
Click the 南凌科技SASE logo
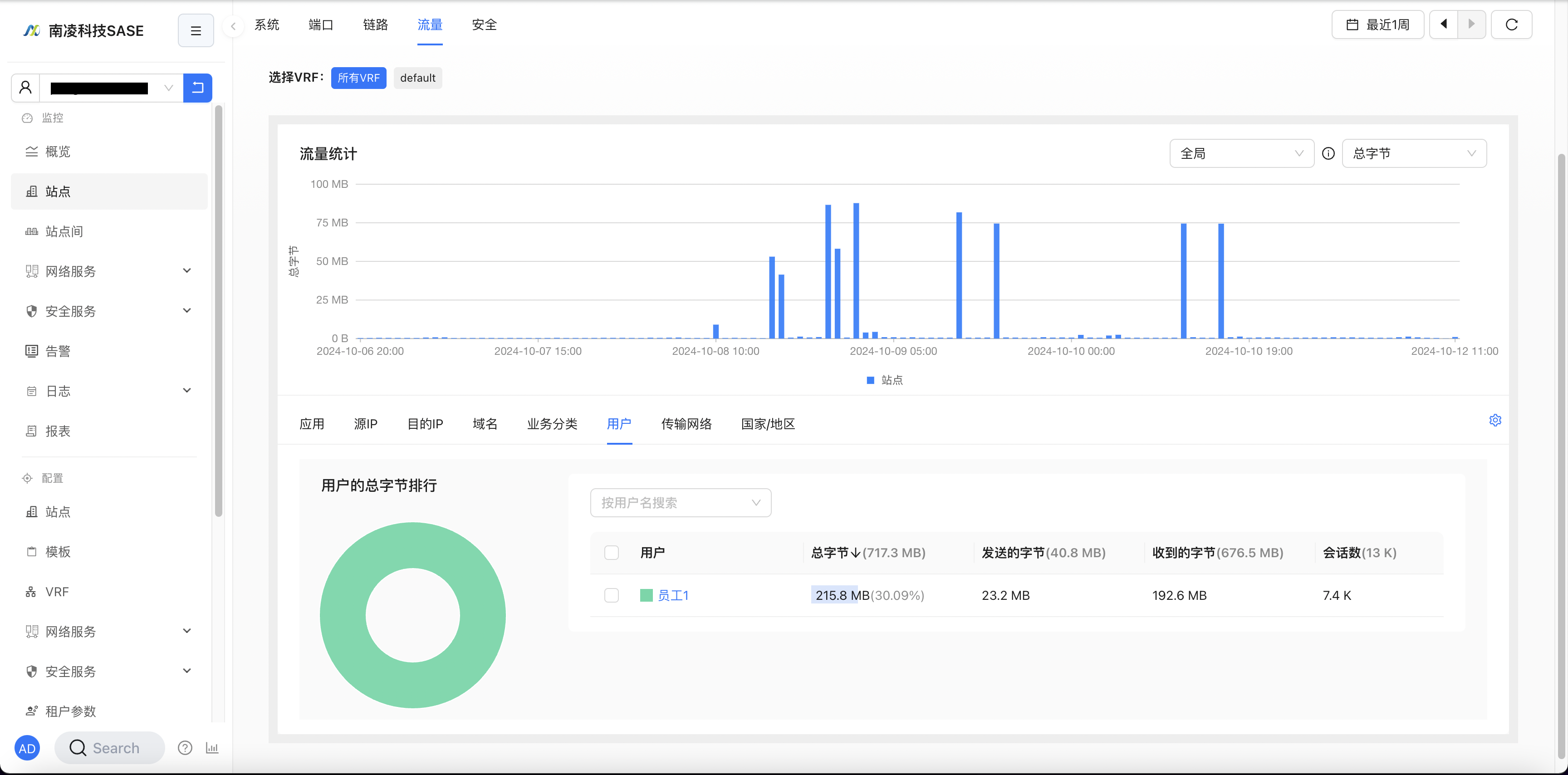coord(83,30)
